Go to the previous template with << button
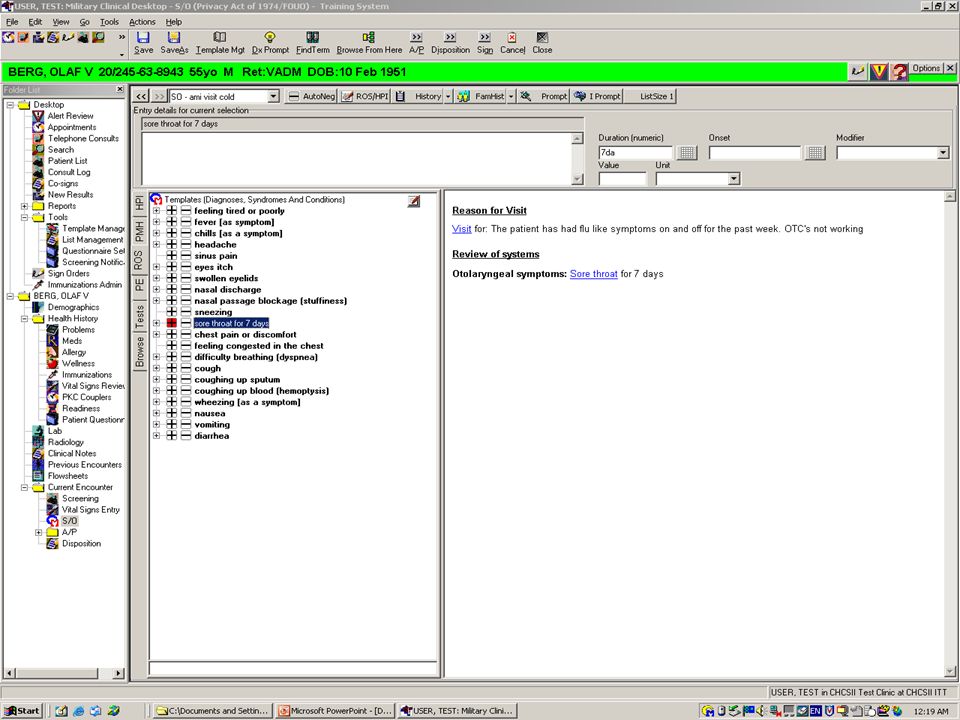 pyautogui.click(x=141, y=96)
